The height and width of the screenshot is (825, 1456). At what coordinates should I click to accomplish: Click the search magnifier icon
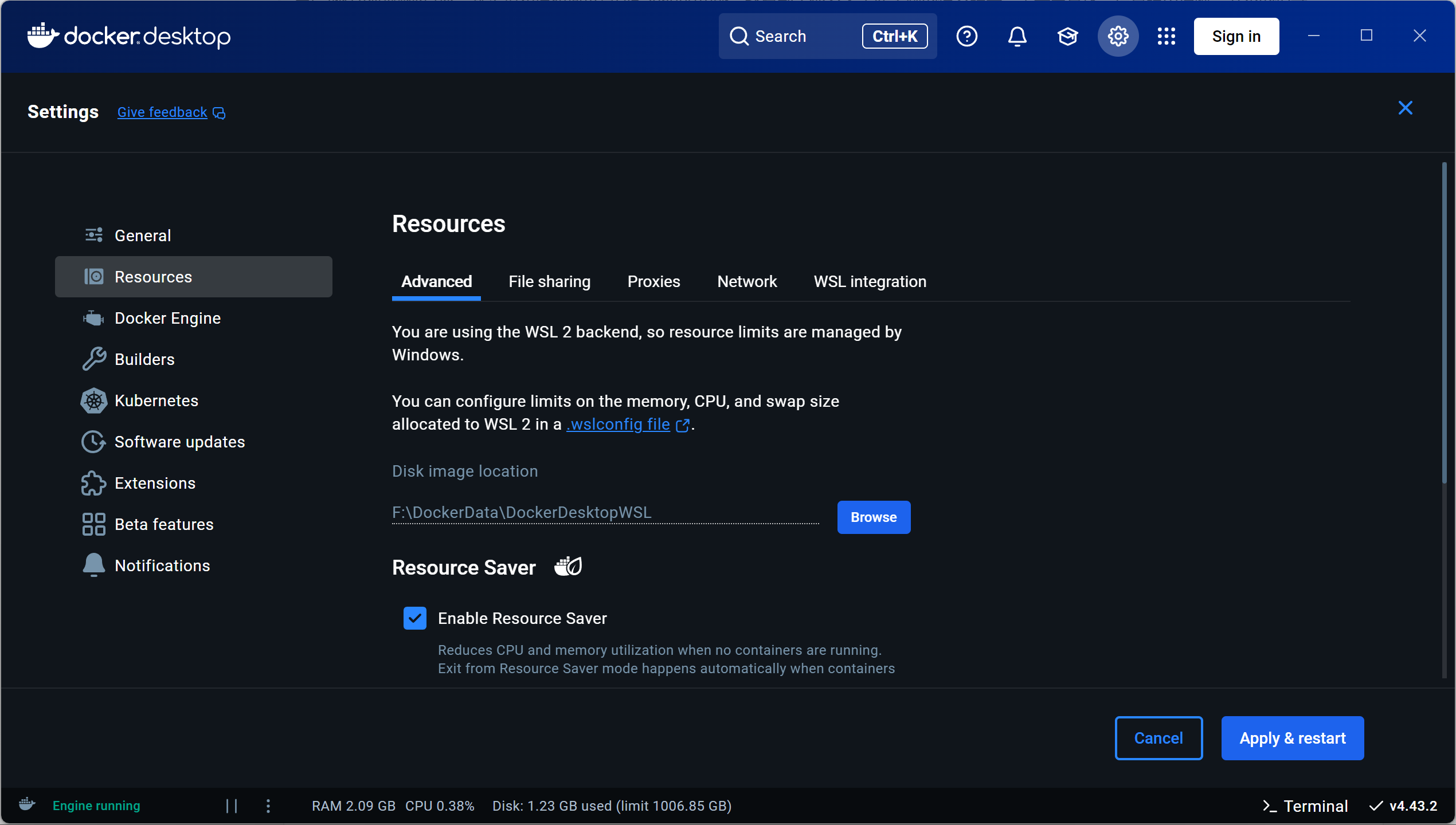point(739,36)
